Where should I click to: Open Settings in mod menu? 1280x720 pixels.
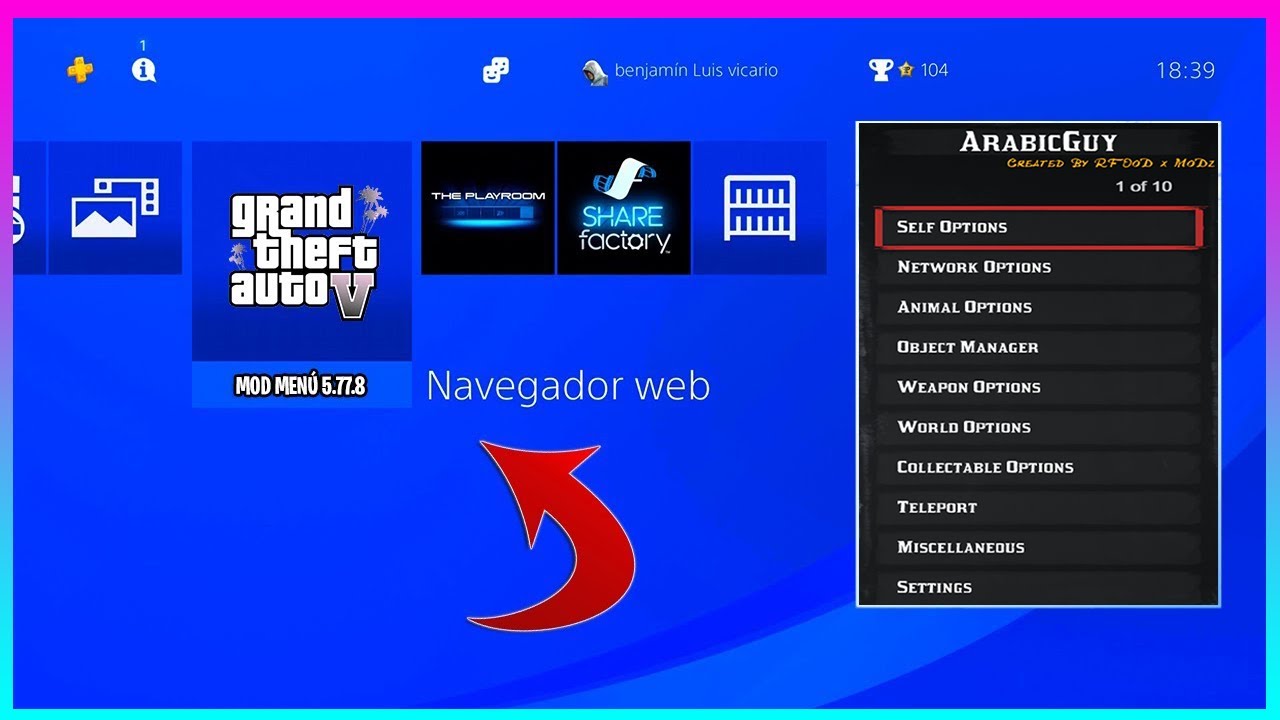1038,587
